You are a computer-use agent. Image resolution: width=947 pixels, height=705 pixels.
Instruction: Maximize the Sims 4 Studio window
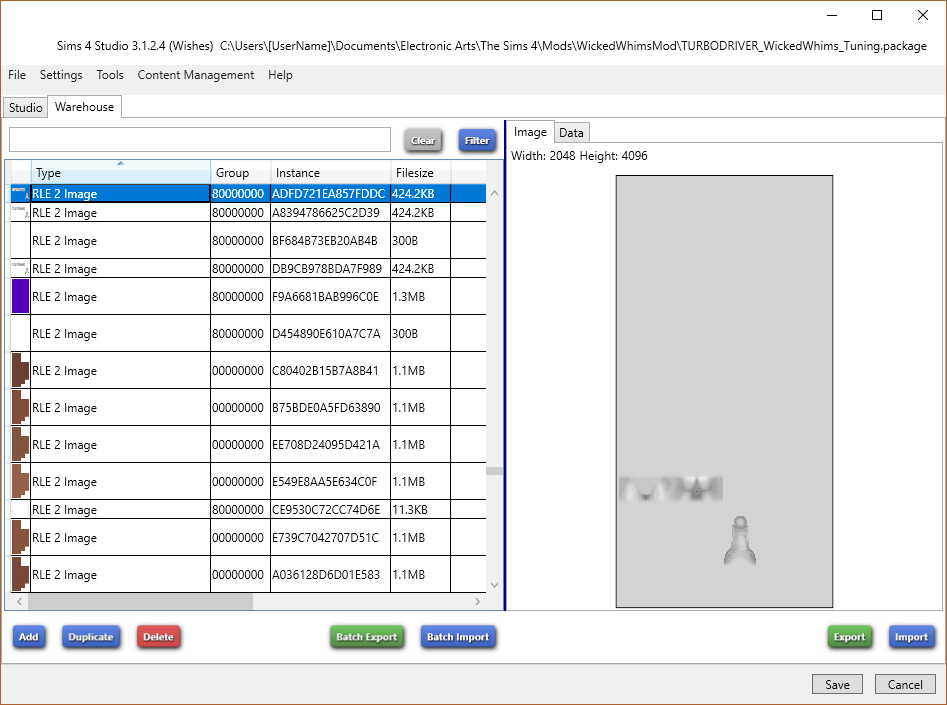[x=877, y=16]
